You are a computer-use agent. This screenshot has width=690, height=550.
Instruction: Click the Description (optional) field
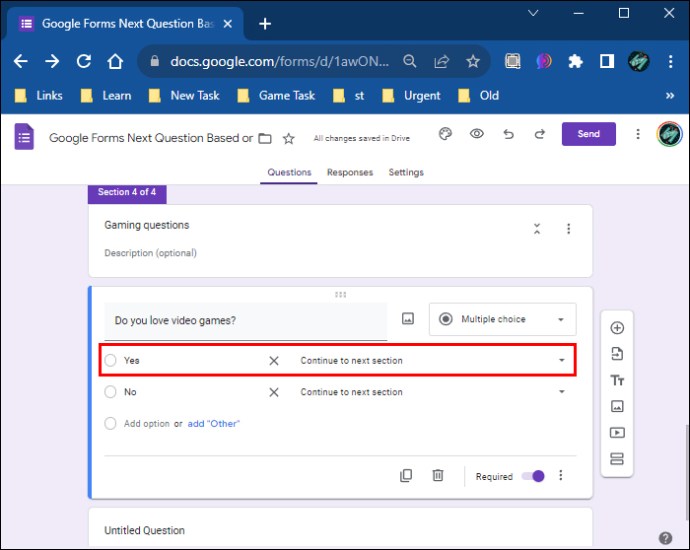(150, 253)
